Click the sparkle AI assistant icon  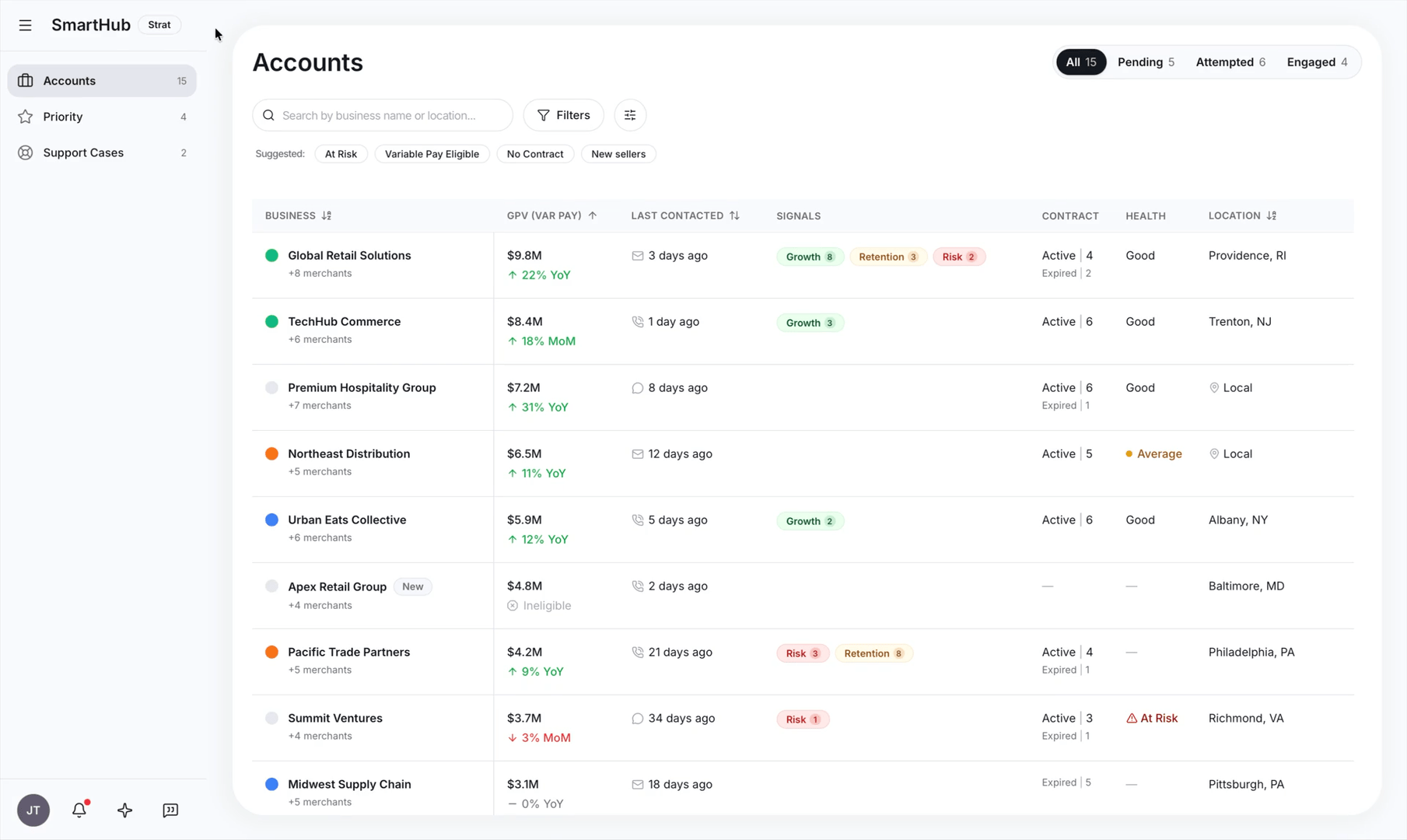point(124,810)
